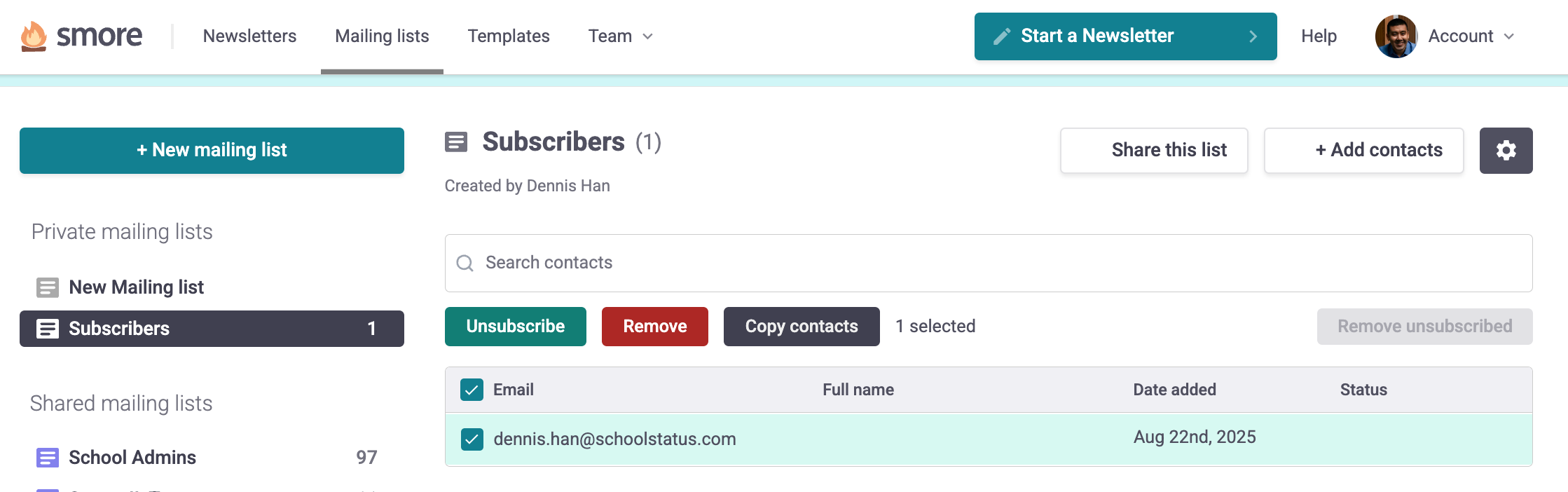
Task: Deselect dennis.han@schoolstatus.com checkbox
Action: (x=472, y=439)
